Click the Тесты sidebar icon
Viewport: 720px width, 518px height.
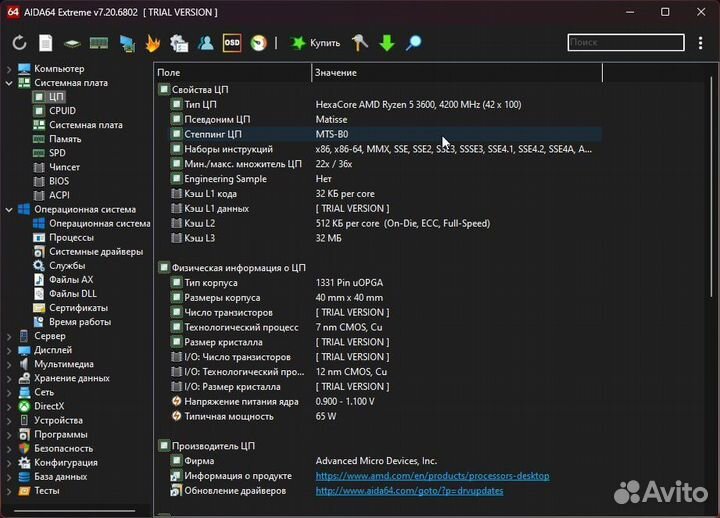pos(24,491)
